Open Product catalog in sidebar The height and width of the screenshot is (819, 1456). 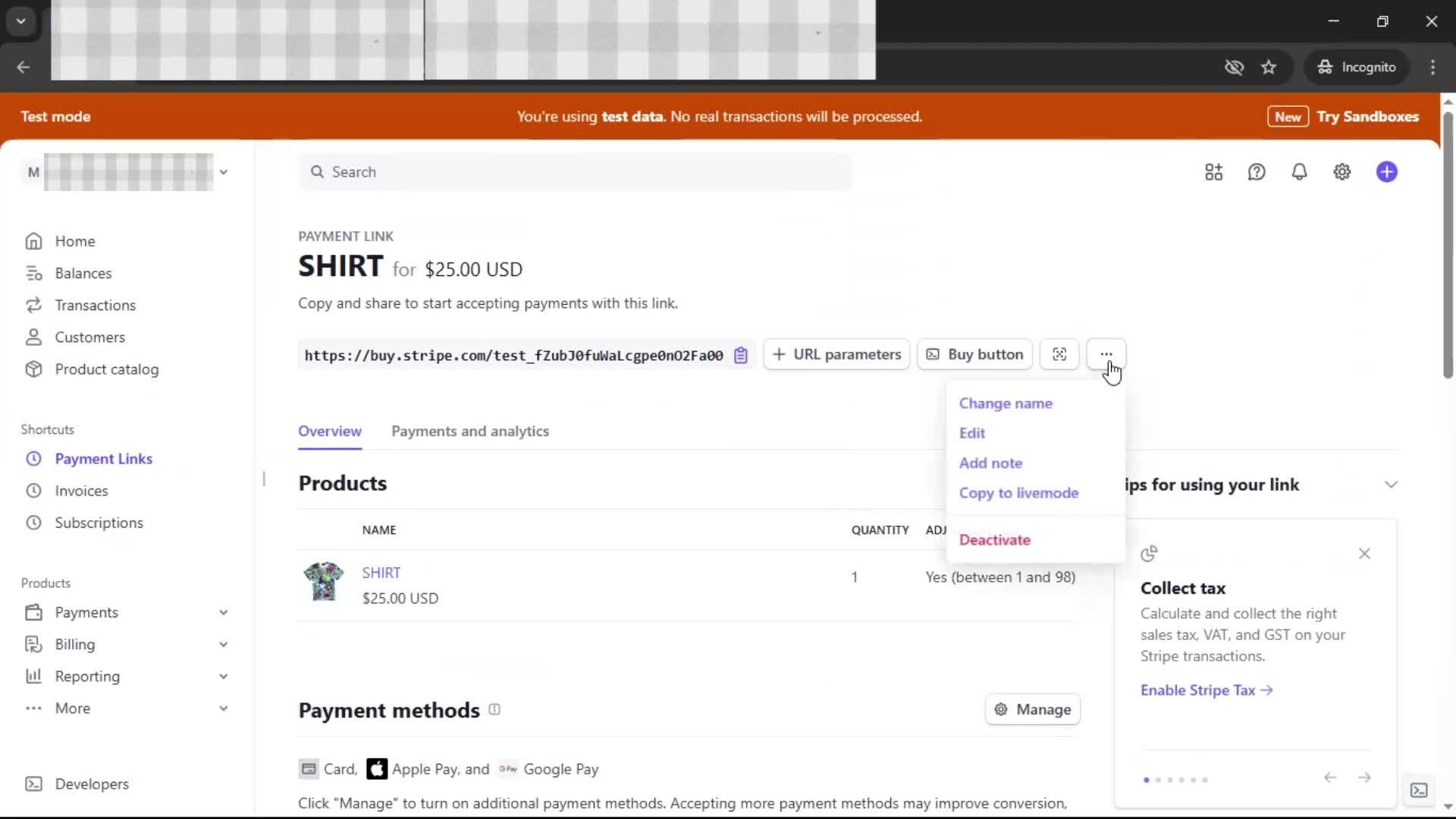[x=106, y=369]
